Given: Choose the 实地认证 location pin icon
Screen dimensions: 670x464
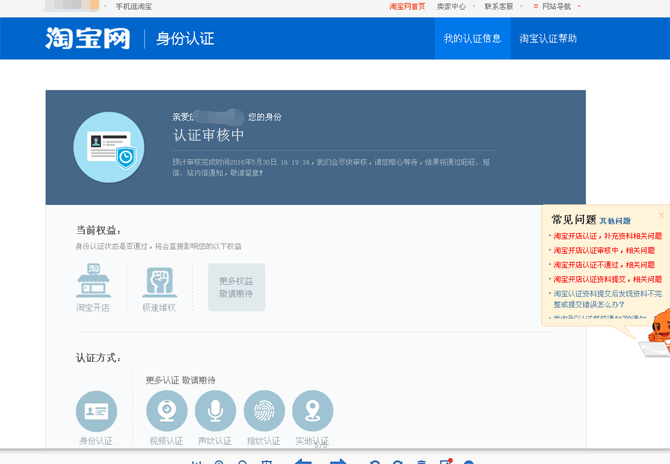Looking at the screenshot, I should click(x=313, y=411).
